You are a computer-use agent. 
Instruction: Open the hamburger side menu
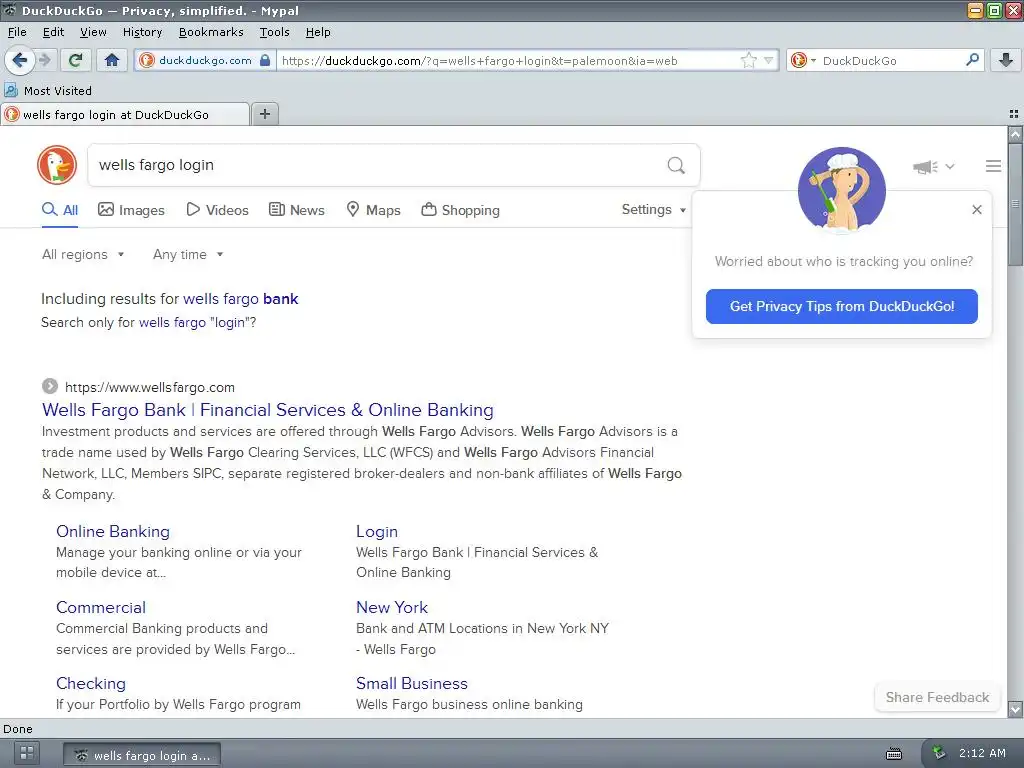click(x=993, y=166)
